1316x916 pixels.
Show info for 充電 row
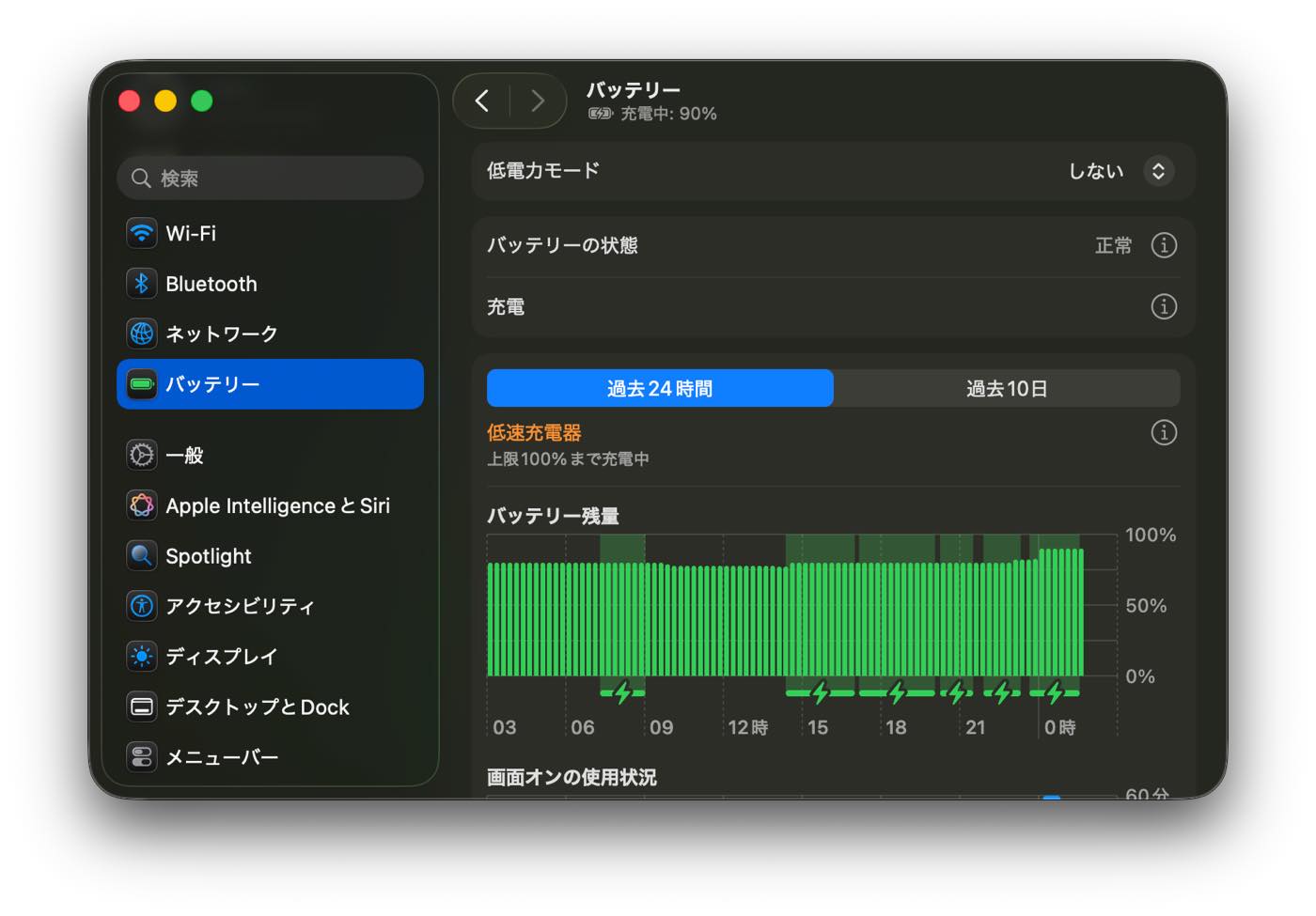pos(1164,306)
